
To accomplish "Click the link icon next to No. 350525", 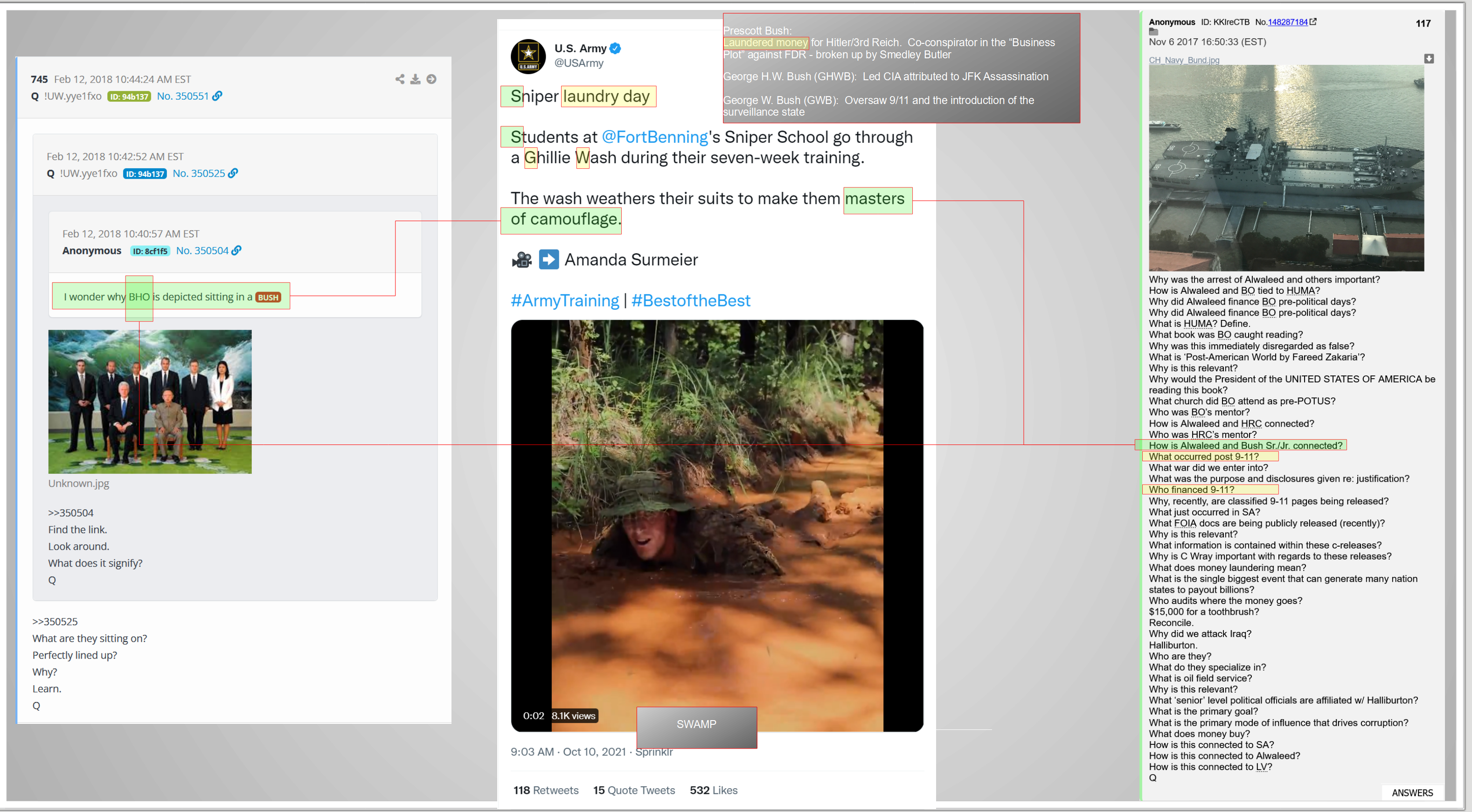I will point(233,173).
